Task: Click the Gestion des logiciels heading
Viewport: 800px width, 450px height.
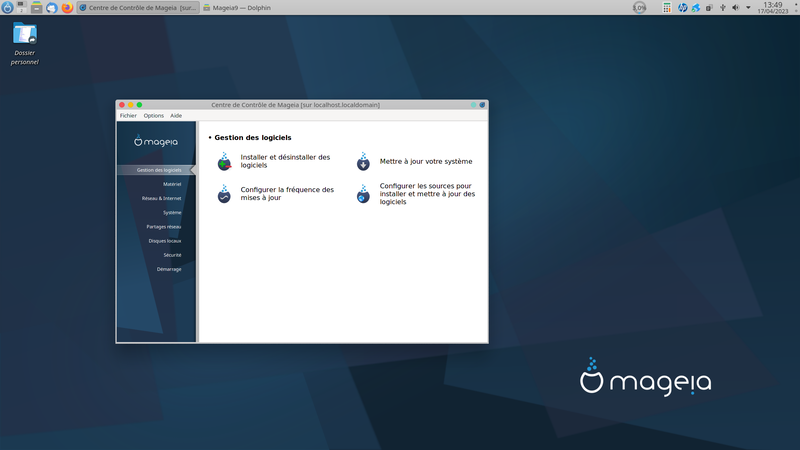Action: (253, 138)
